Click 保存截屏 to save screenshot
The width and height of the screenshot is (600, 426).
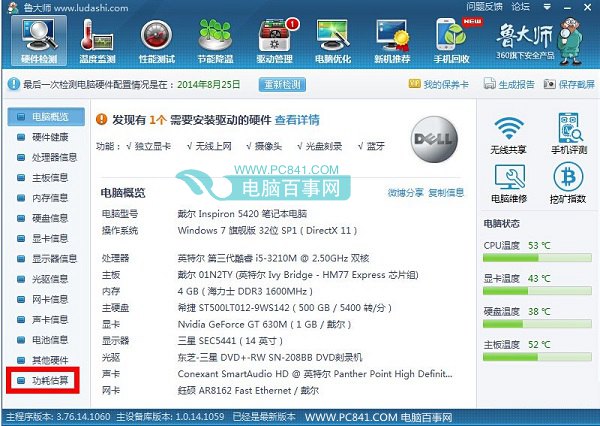(569, 84)
